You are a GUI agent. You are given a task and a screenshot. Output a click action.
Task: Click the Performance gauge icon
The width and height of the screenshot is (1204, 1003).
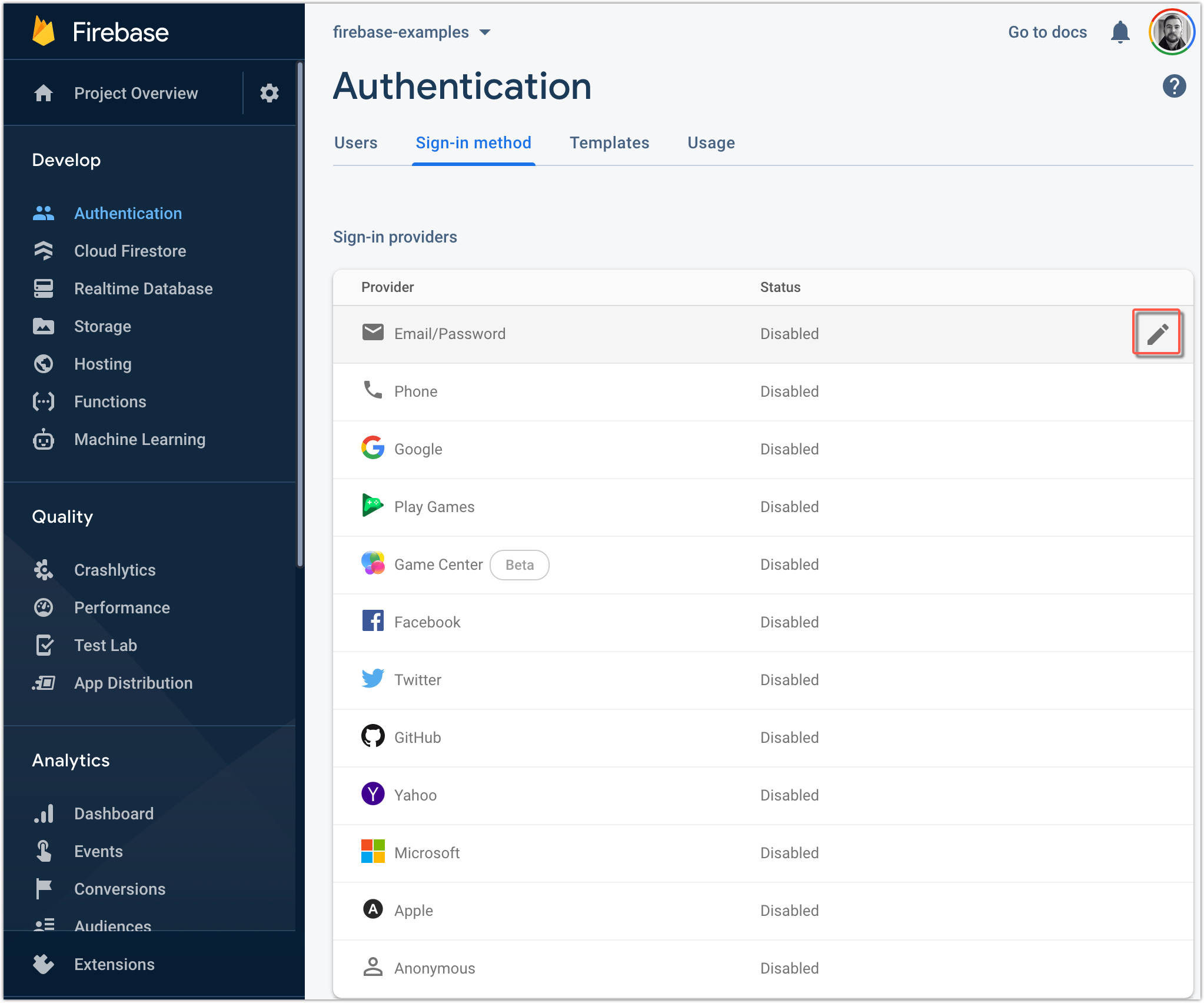point(44,607)
